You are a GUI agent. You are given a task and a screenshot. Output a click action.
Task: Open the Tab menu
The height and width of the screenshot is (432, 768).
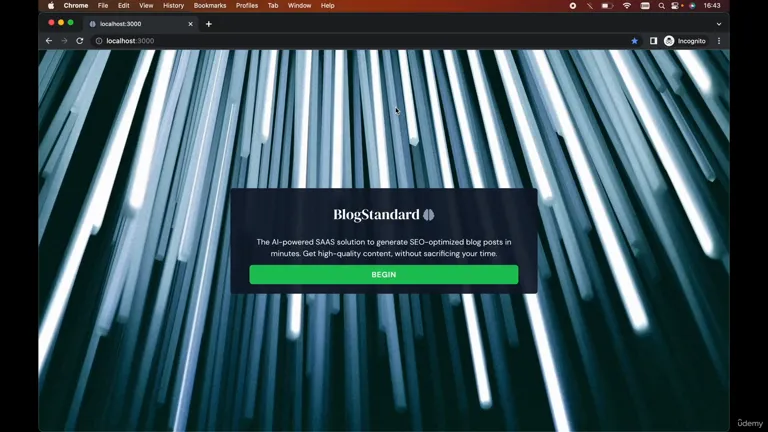273,6
